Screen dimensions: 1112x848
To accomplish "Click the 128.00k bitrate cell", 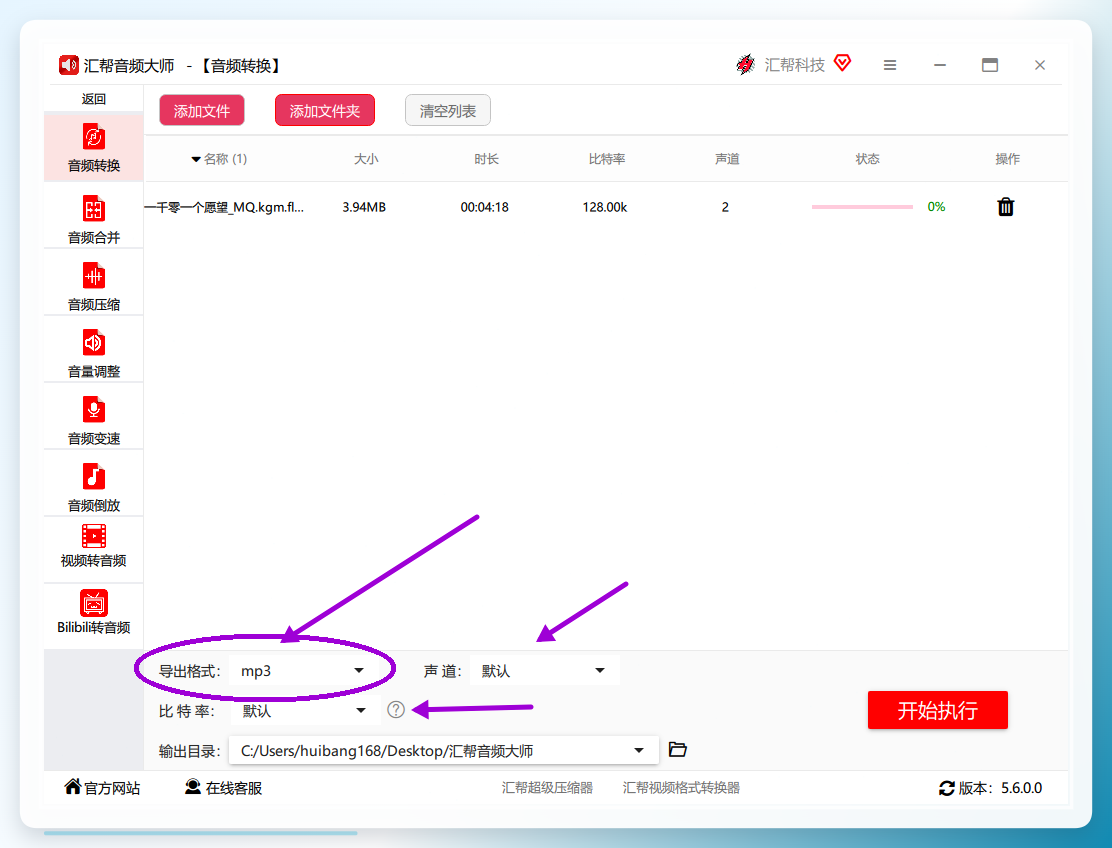I will 605,207.
